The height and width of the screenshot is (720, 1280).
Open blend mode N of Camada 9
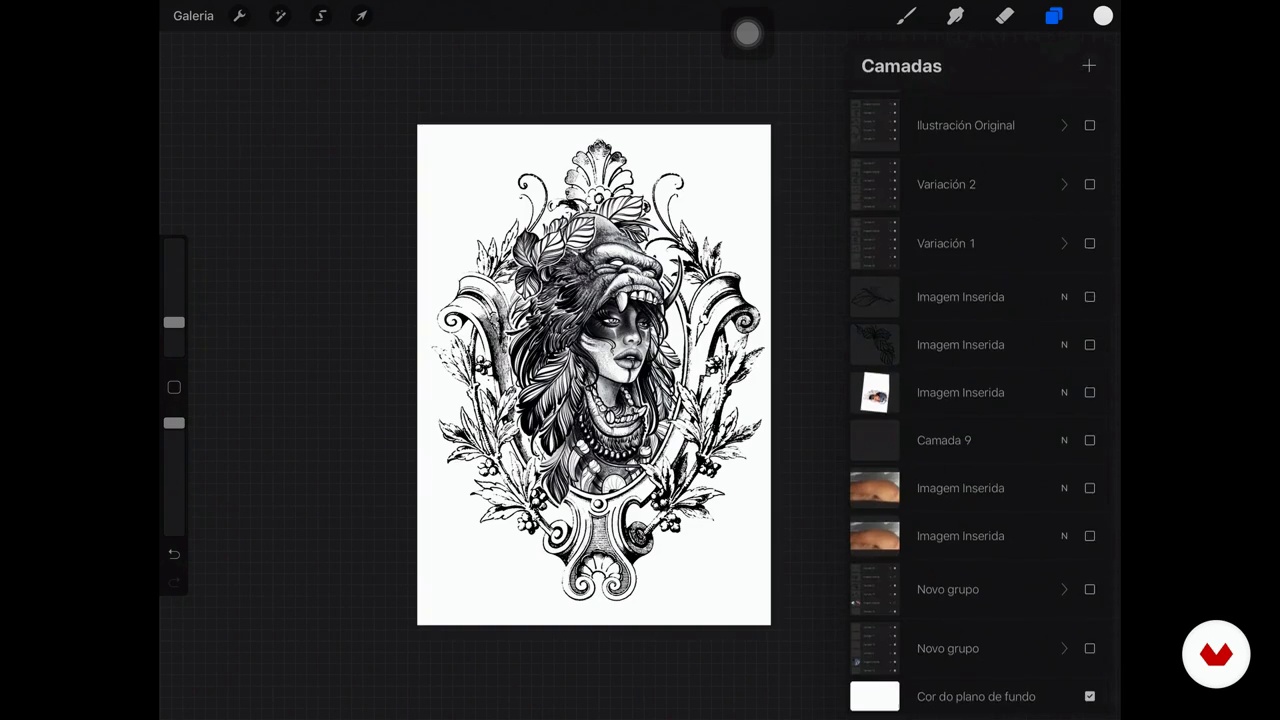tap(1064, 440)
